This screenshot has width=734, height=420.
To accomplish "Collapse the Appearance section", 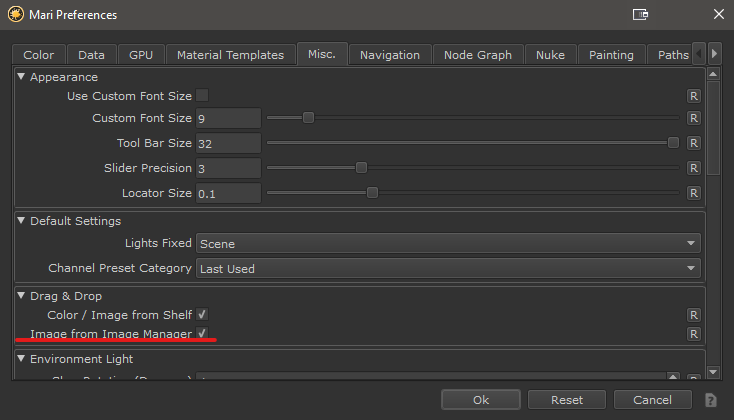I will pyautogui.click(x=23, y=77).
